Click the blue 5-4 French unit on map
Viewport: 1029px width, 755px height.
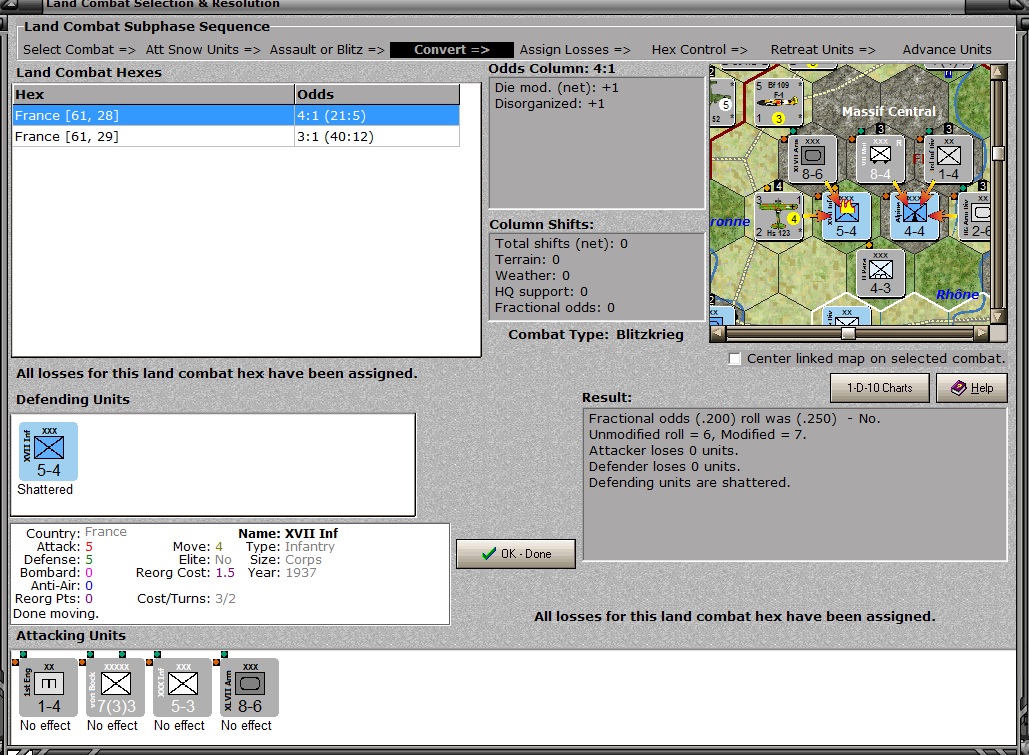847,215
